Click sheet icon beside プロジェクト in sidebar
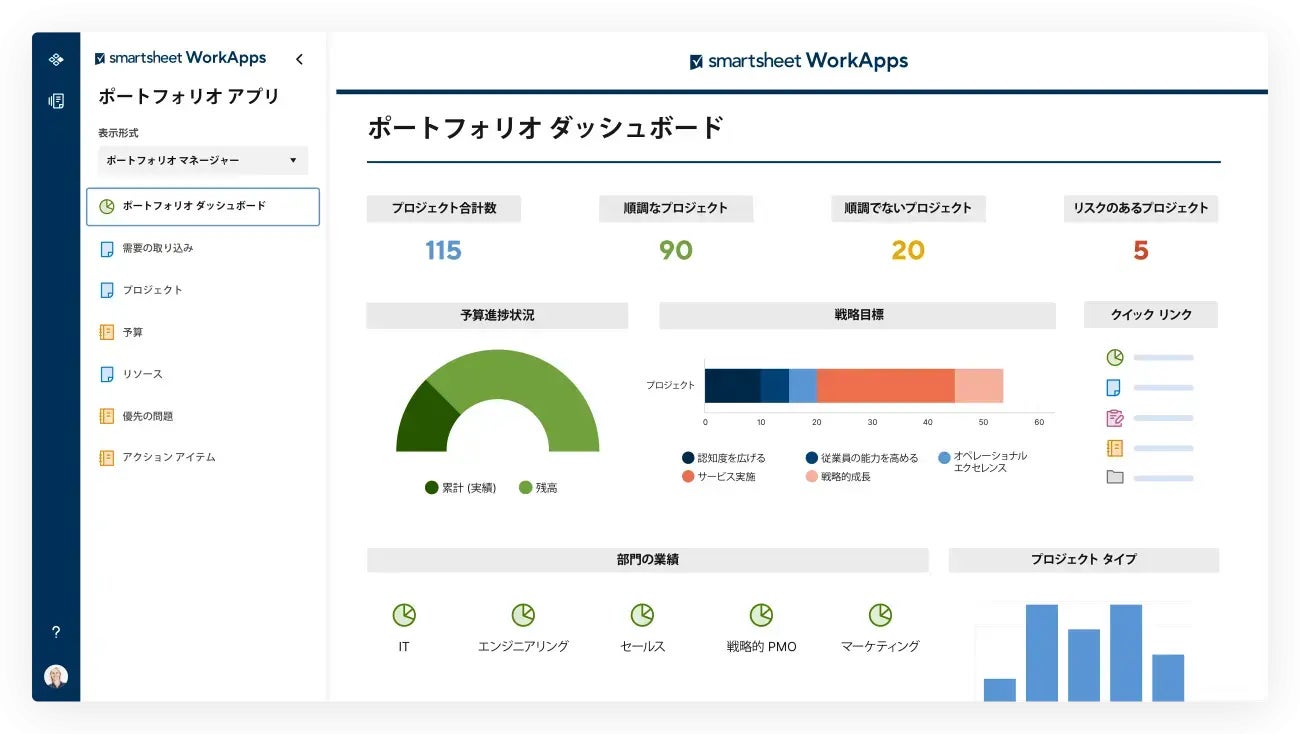The height and width of the screenshot is (734, 1300). (107, 290)
